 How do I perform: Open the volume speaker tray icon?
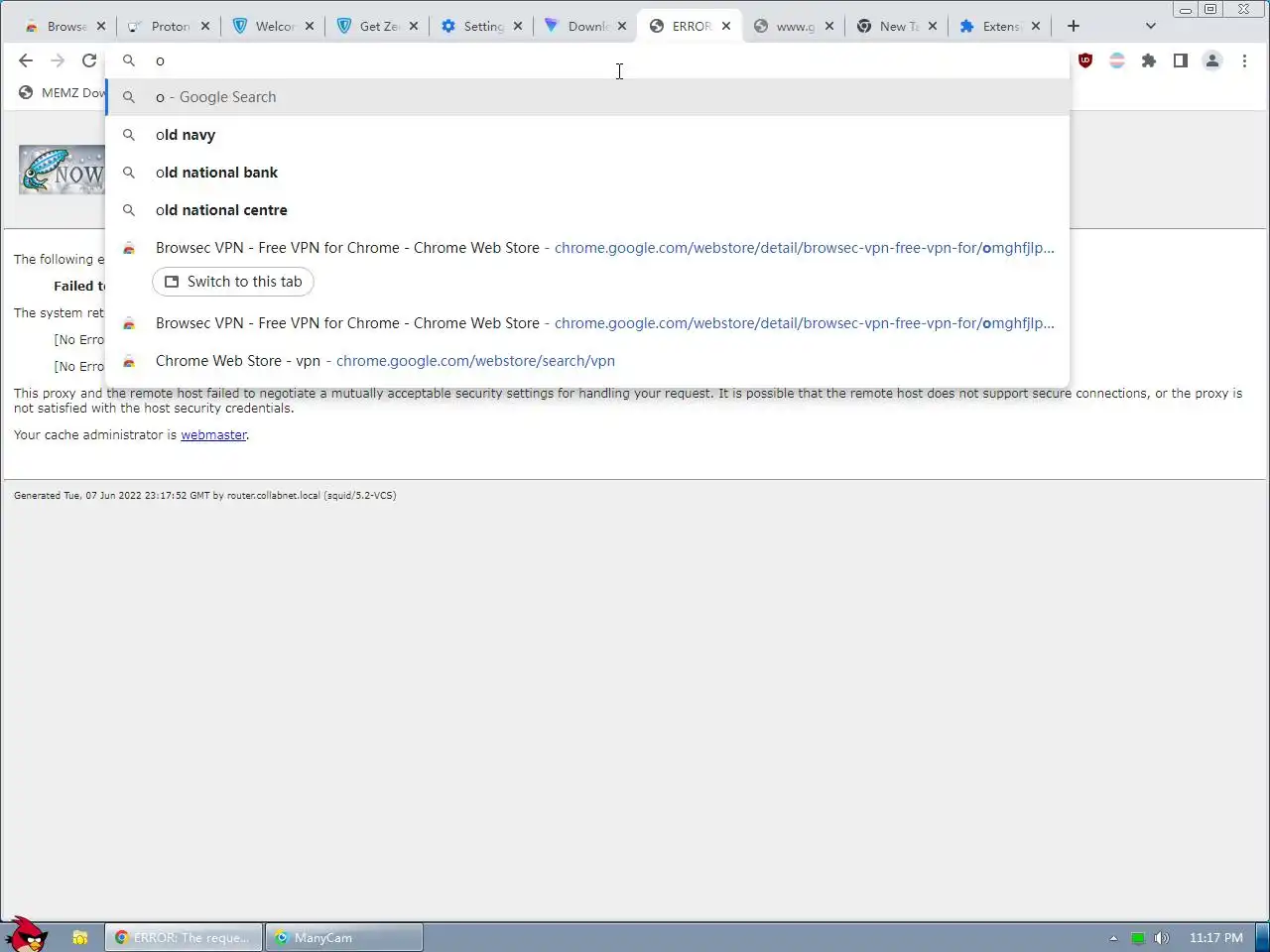(1162, 938)
